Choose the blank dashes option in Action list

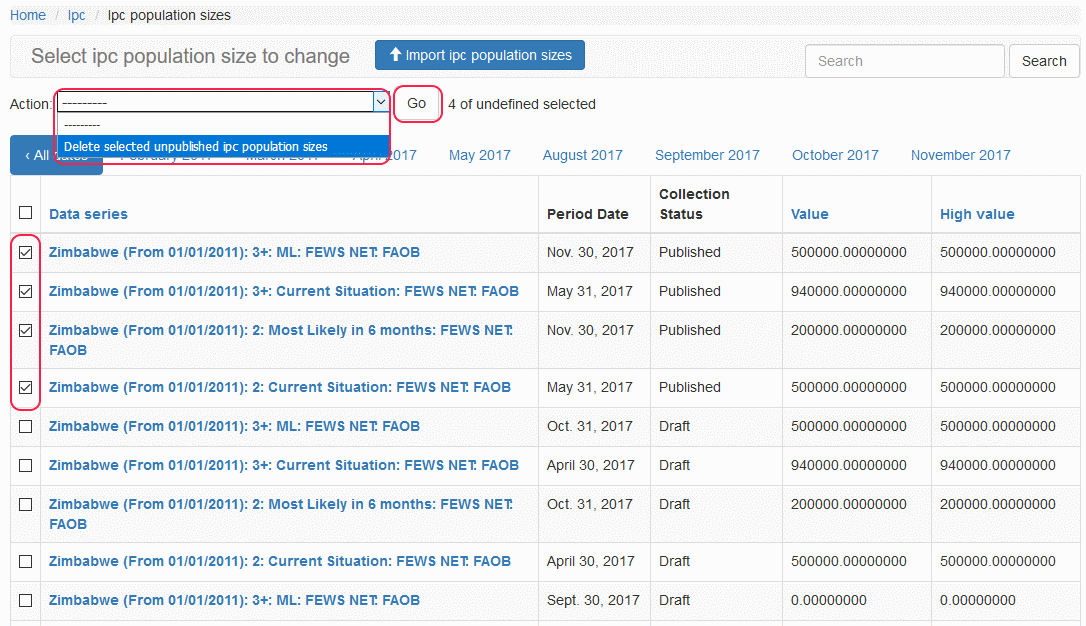coord(82,124)
